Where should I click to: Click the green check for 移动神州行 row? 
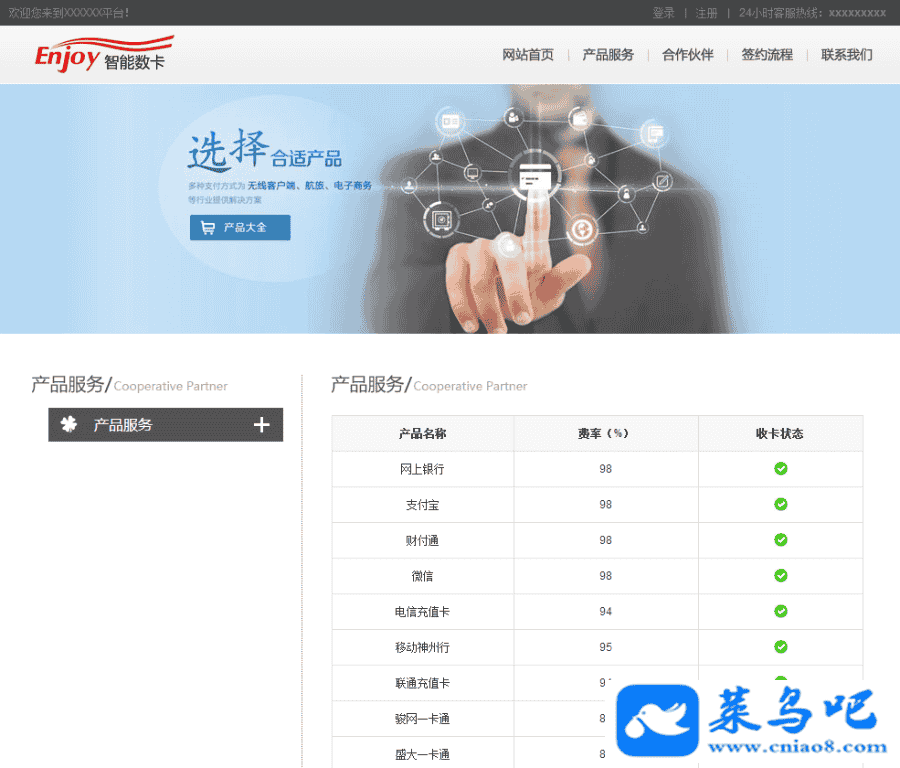click(x=781, y=646)
